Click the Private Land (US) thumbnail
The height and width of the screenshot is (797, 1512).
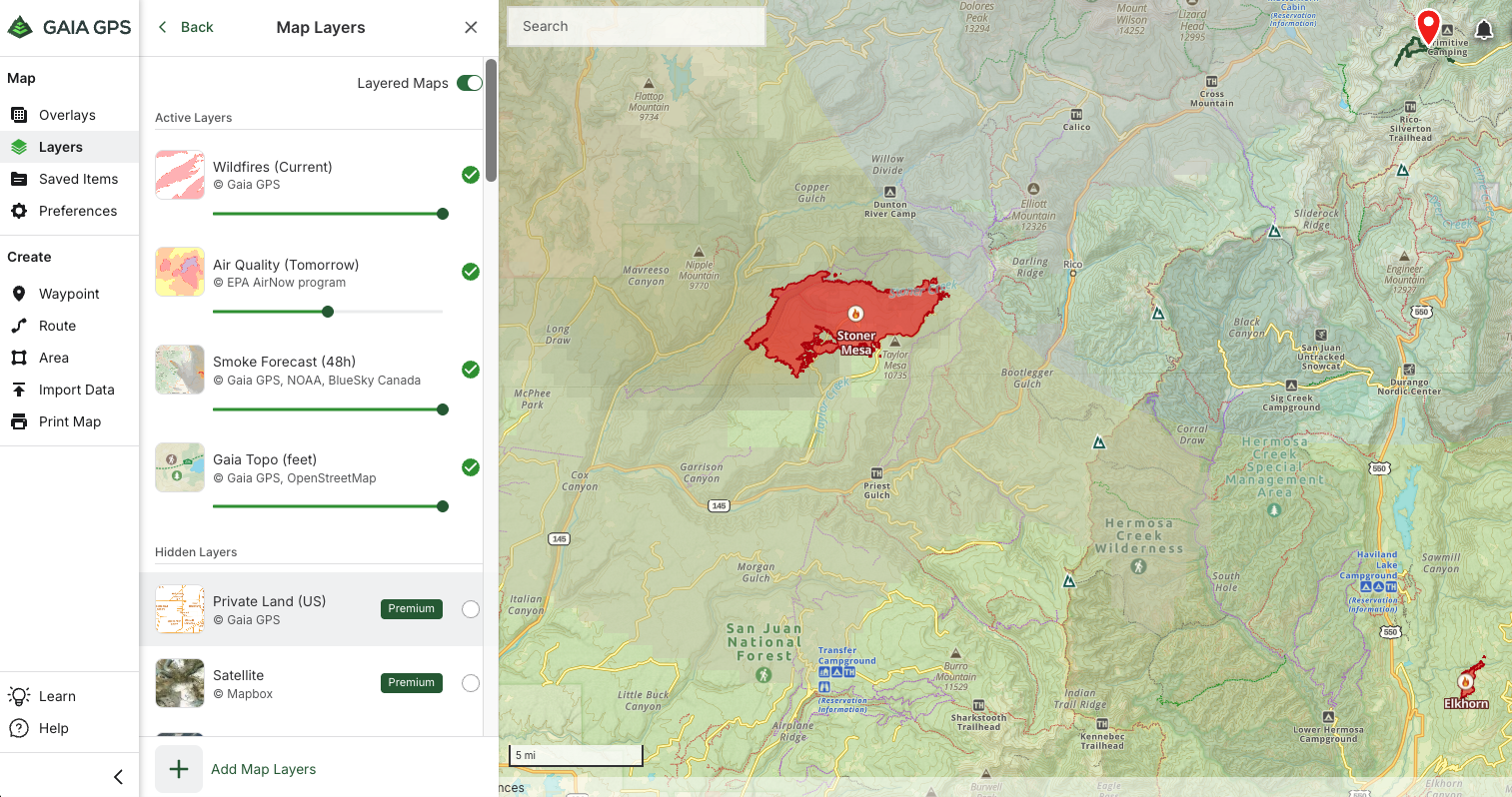click(x=180, y=609)
